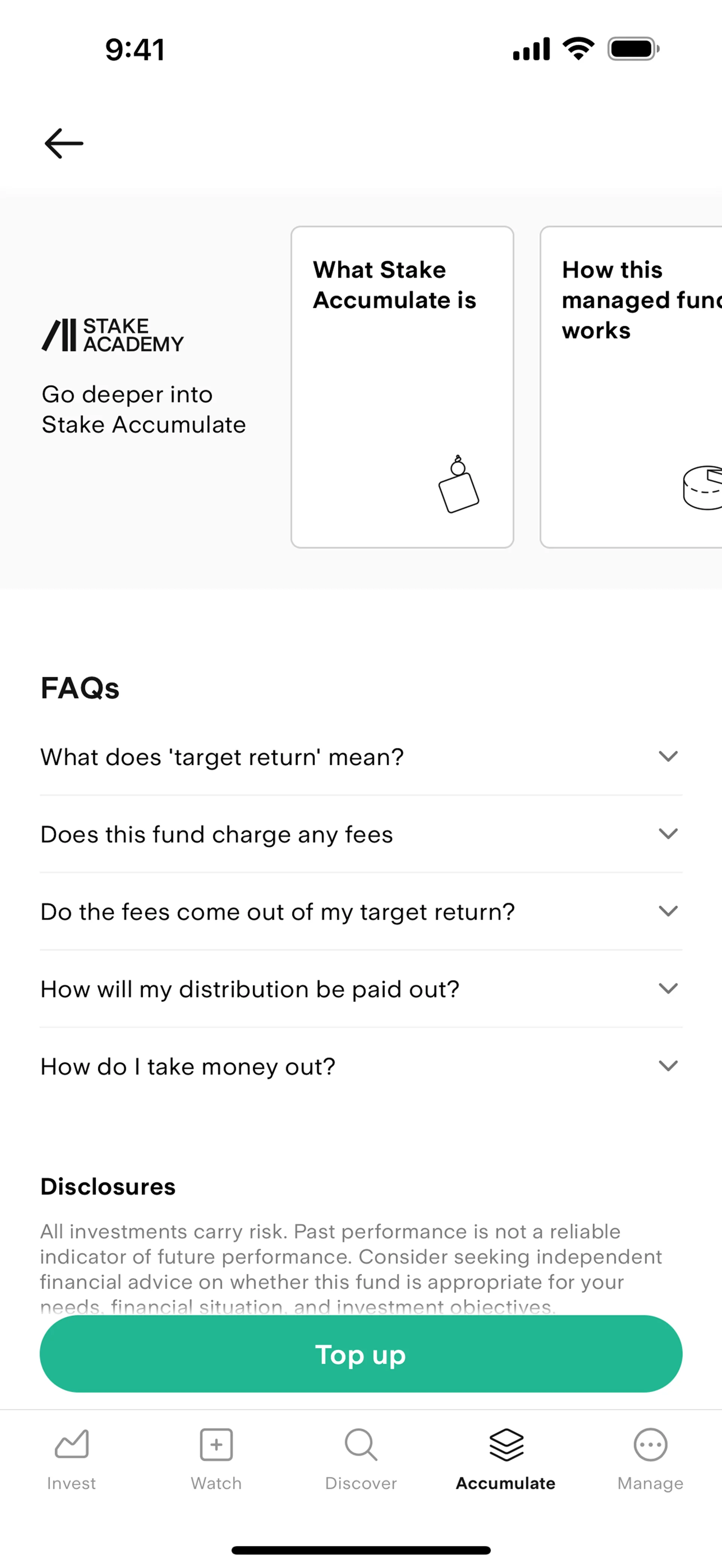Screen dimensions: 722x1568
Task: Expand 'How will my distribution be paid out?'
Action: (668, 988)
